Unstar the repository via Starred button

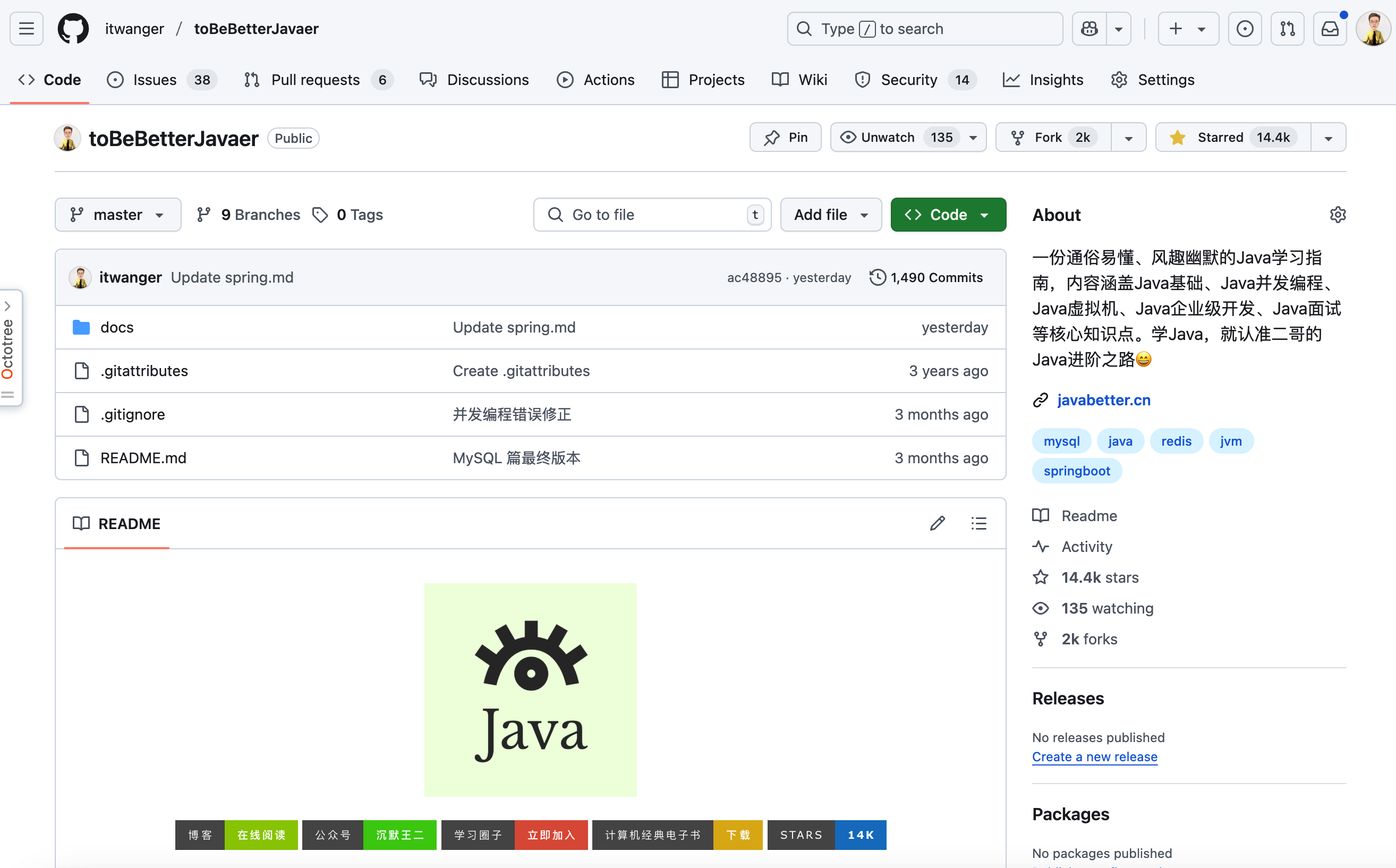point(1219,137)
